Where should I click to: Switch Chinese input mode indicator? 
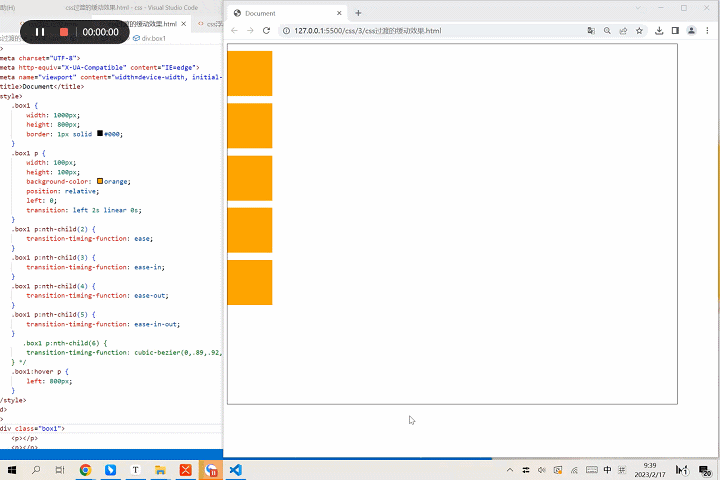[x=608, y=470]
